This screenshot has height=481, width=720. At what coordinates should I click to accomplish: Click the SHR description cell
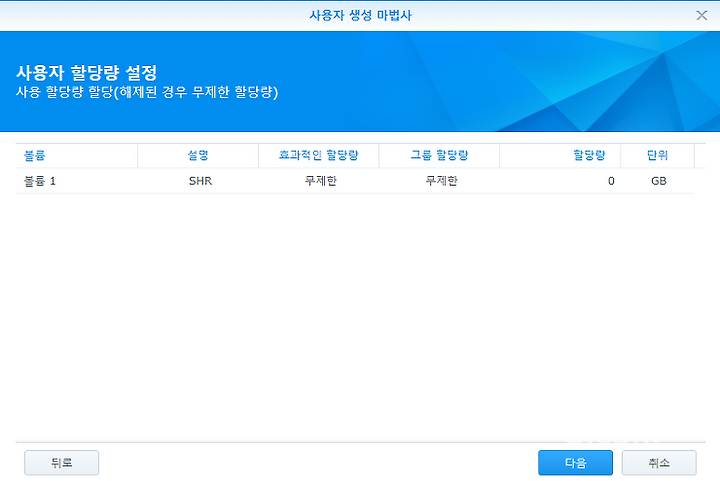tap(198, 181)
